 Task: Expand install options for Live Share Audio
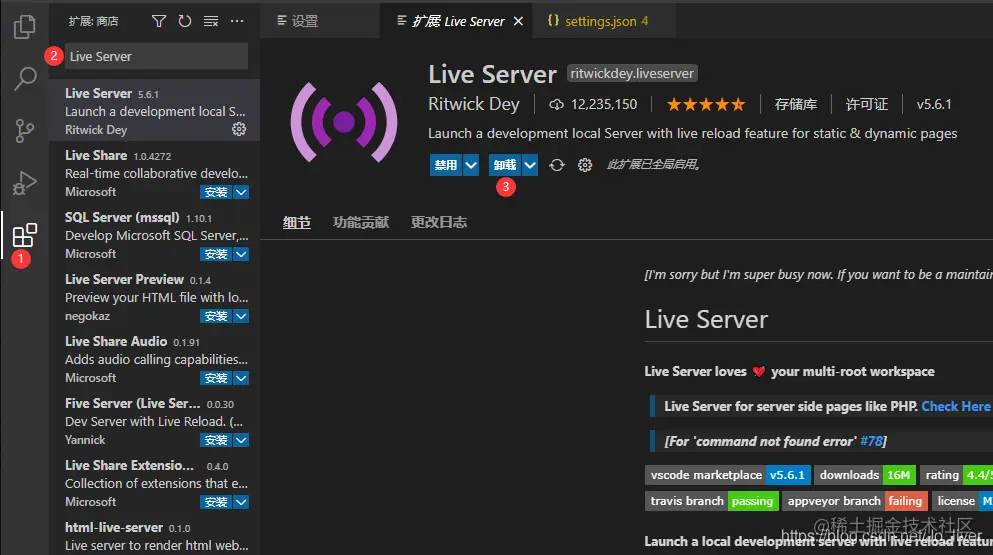click(x=241, y=378)
